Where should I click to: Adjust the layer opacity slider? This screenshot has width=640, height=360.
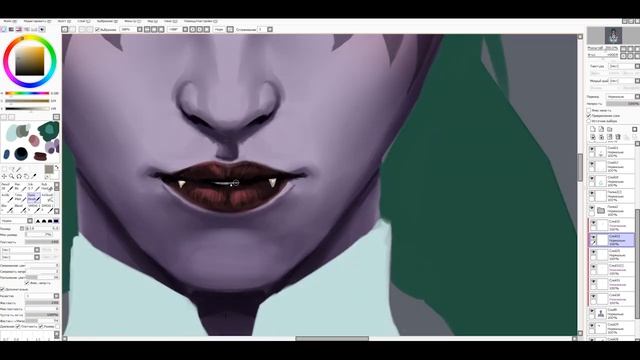pos(623,104)
